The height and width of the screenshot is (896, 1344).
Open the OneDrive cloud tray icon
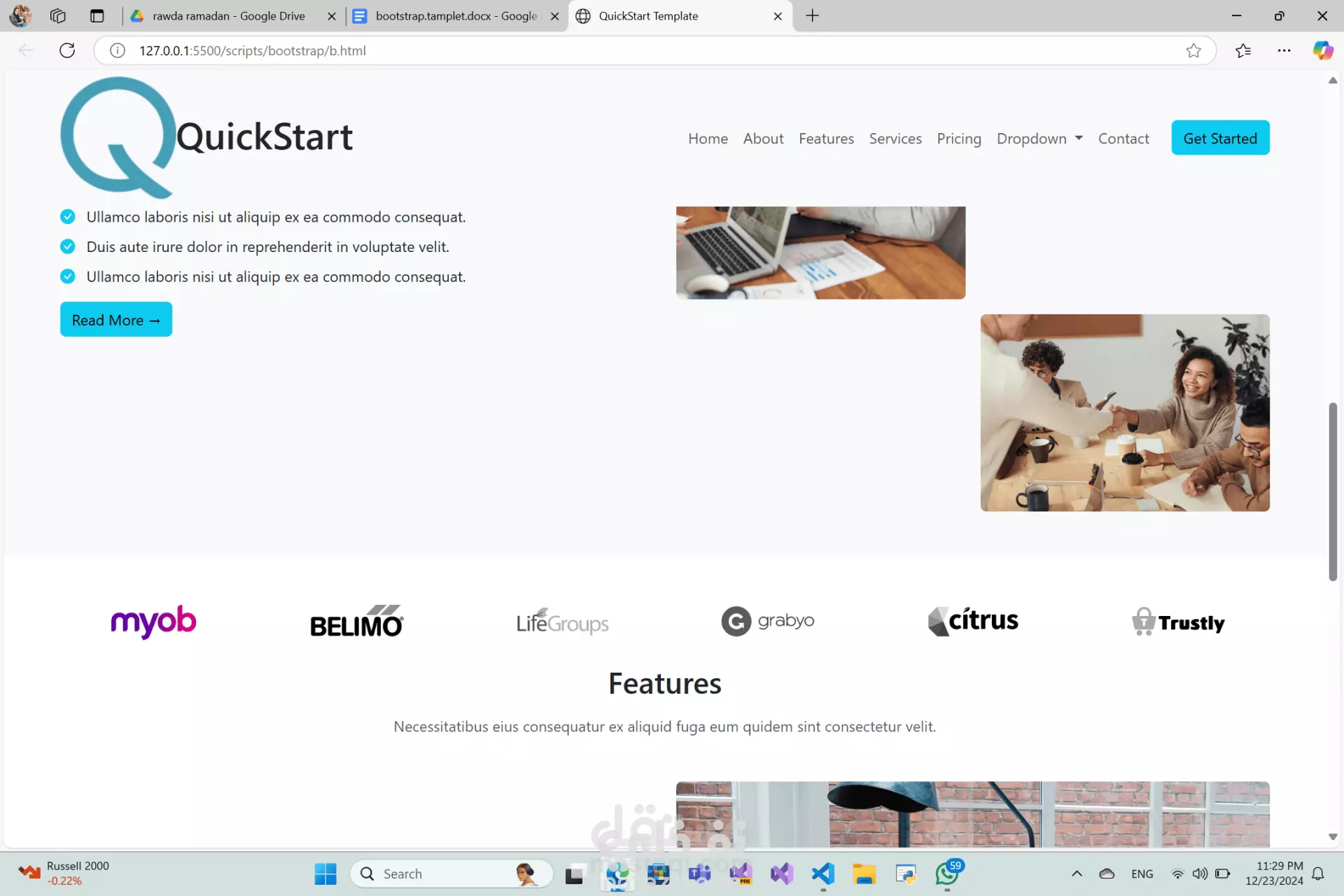[x=1107, y=874]
